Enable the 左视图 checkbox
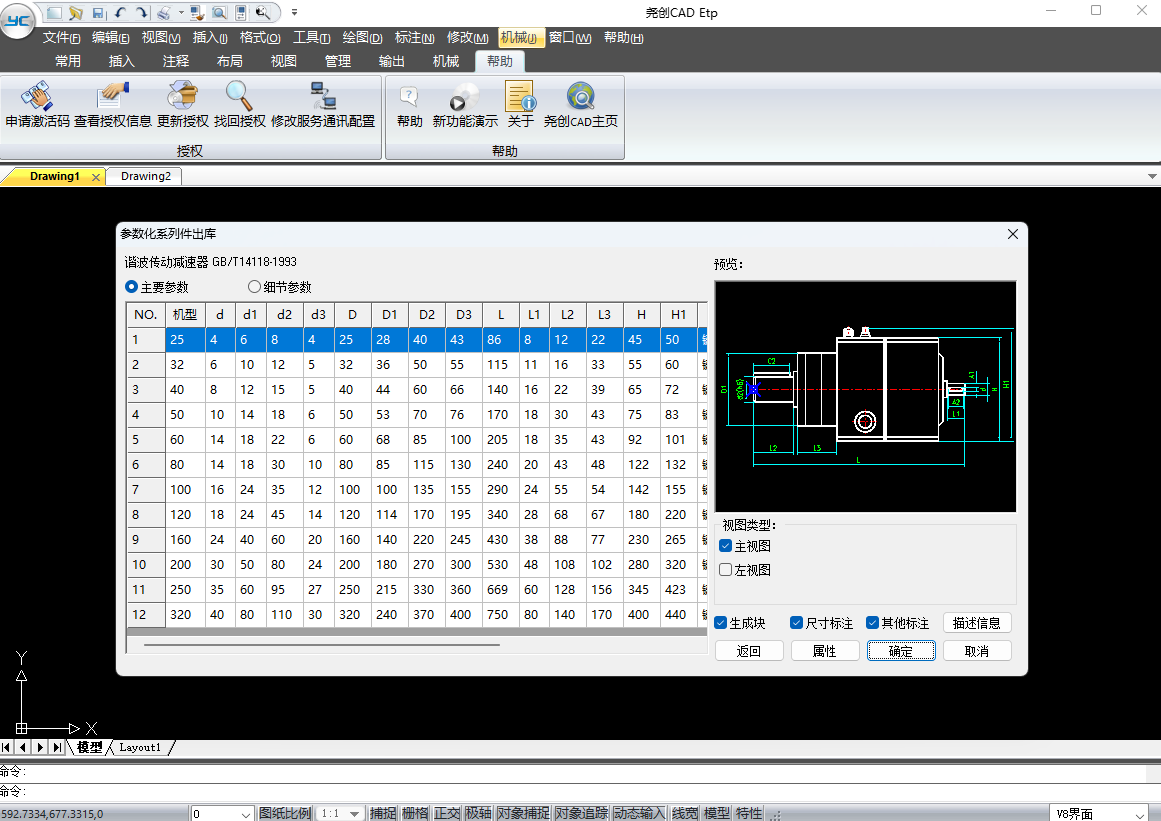The height and width of the screenshot is (821, 1161). pyautogui.click(x=726, y=569)
